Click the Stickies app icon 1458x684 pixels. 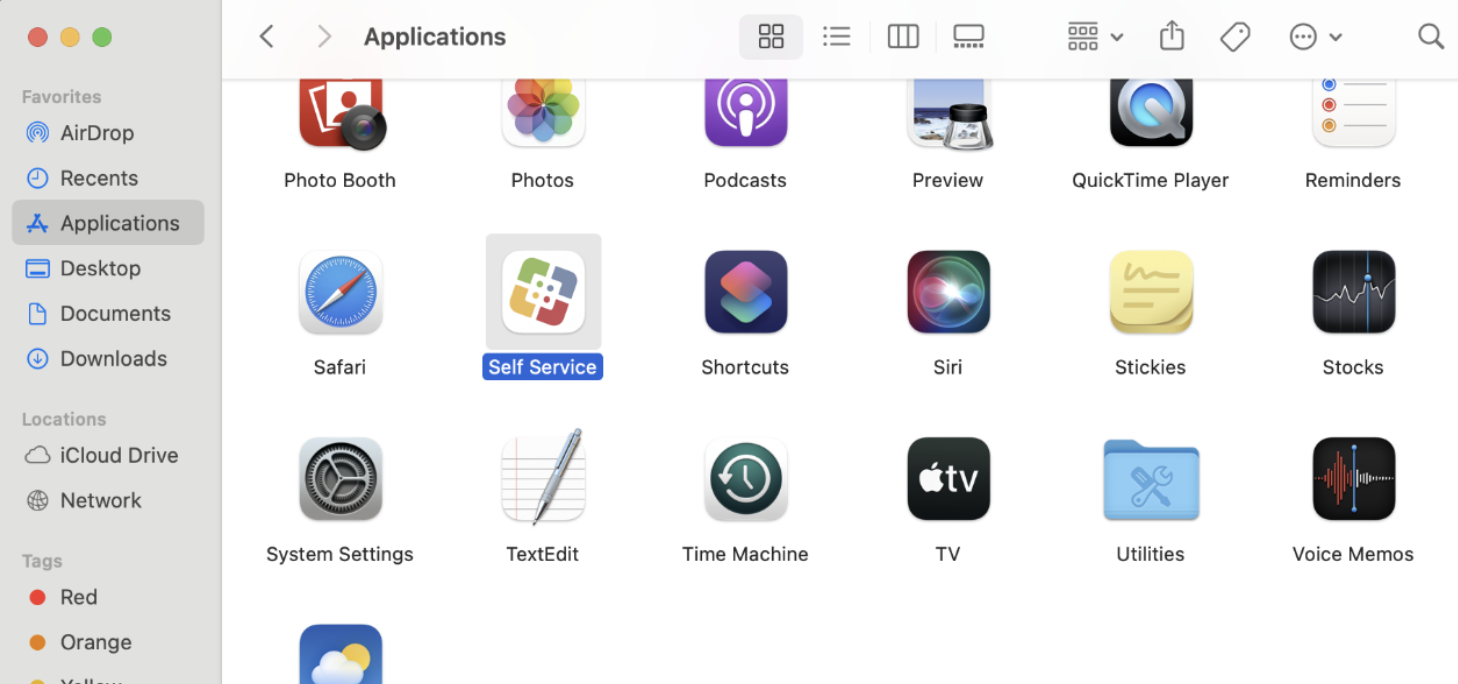tap(1151, 292)
